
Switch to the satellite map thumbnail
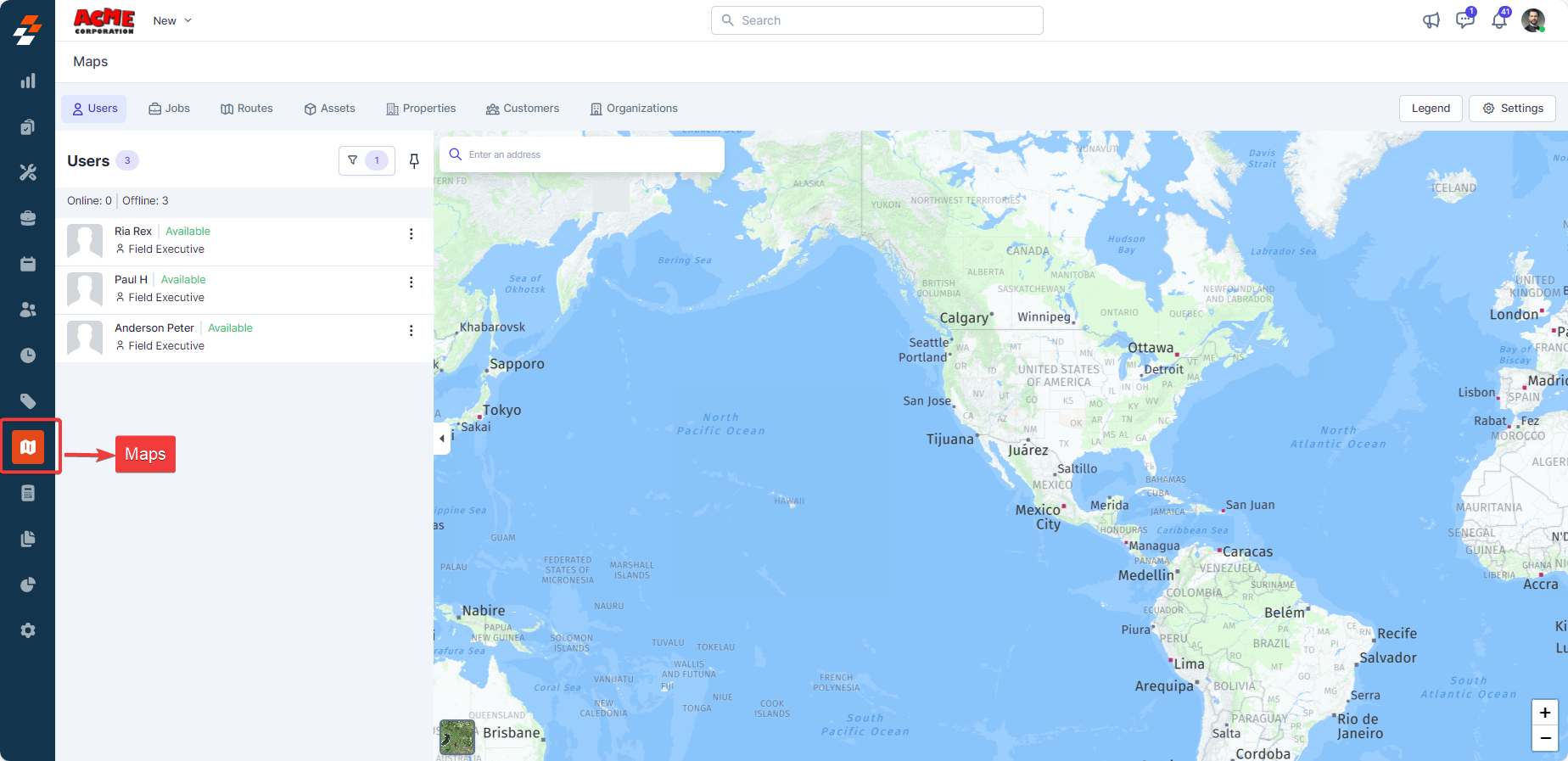[457, 737]
